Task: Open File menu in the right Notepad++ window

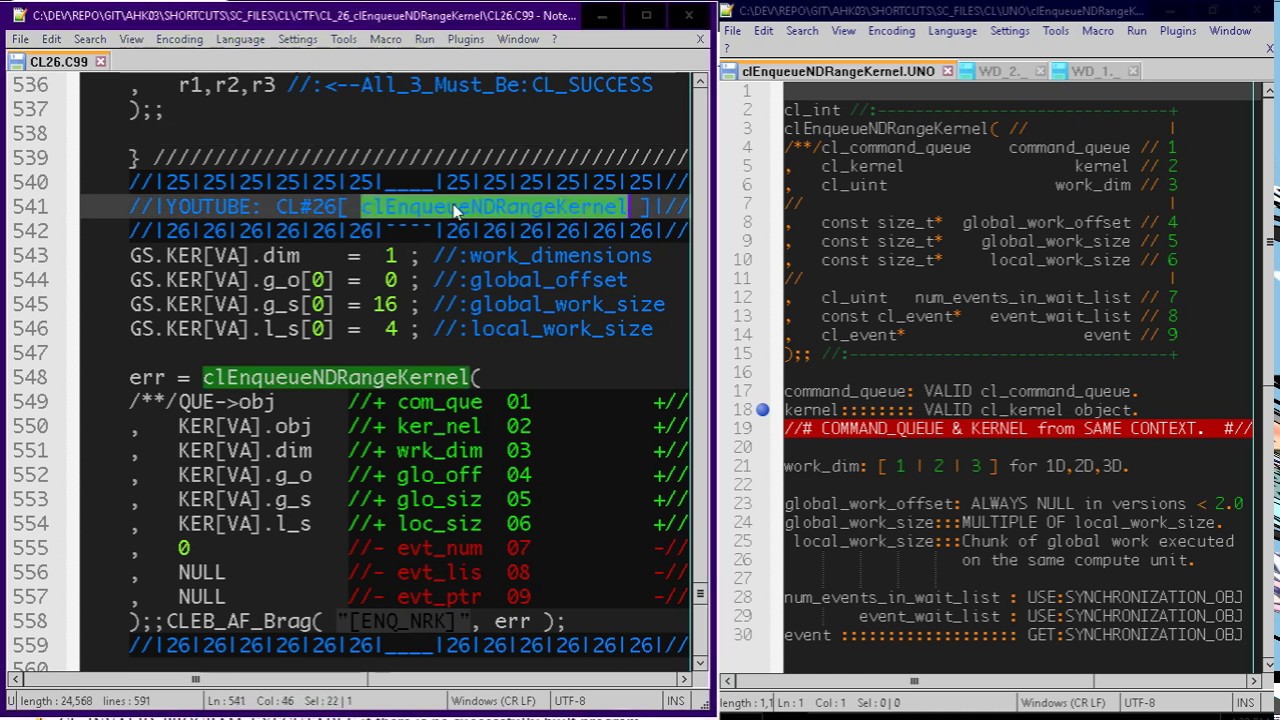Action: point(732,31)
